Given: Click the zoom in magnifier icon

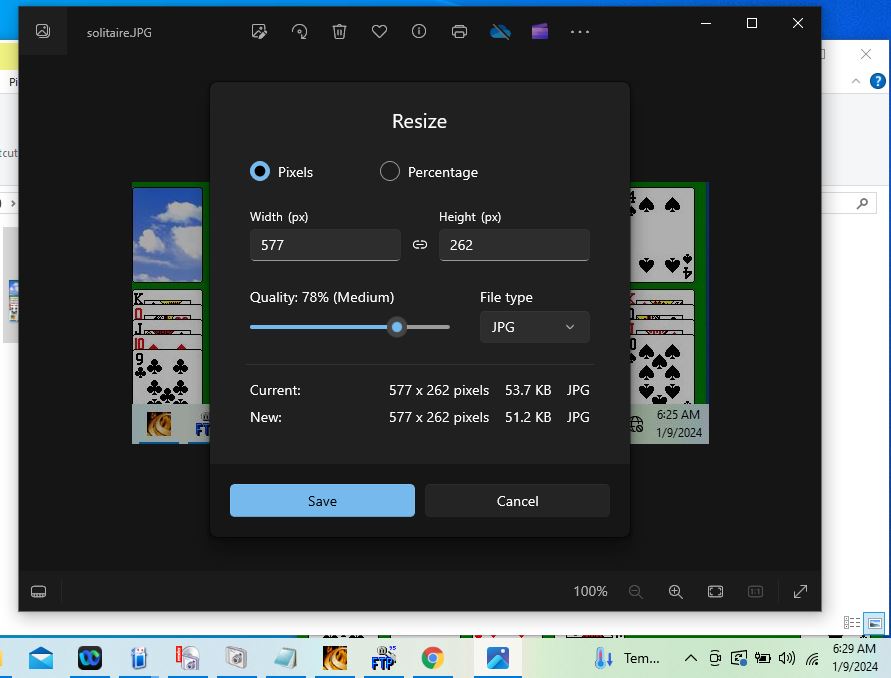Looking at the screenshot, I should pyautogui.click(x=676, y=592).
